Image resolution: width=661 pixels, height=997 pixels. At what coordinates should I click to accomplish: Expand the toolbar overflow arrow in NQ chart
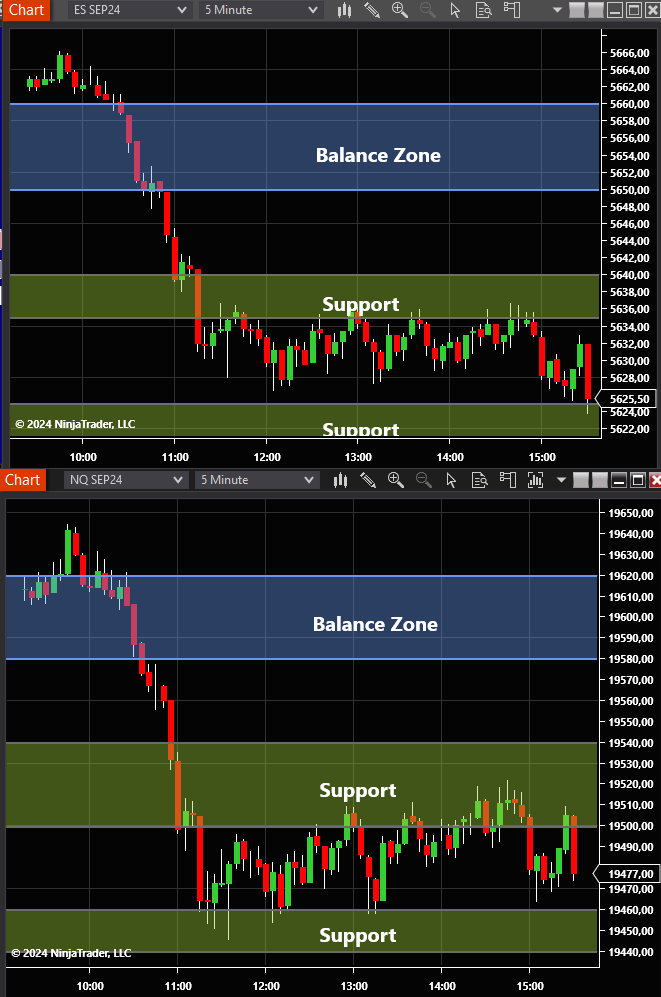tap(561, 480)
